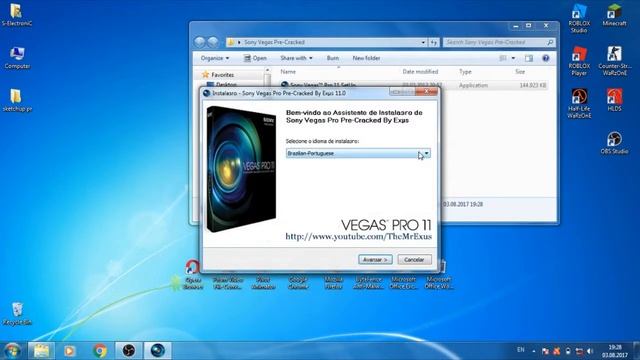Click the Explorer change view icon
This screenshot has width=640, height=360.
tap(503, 58)
